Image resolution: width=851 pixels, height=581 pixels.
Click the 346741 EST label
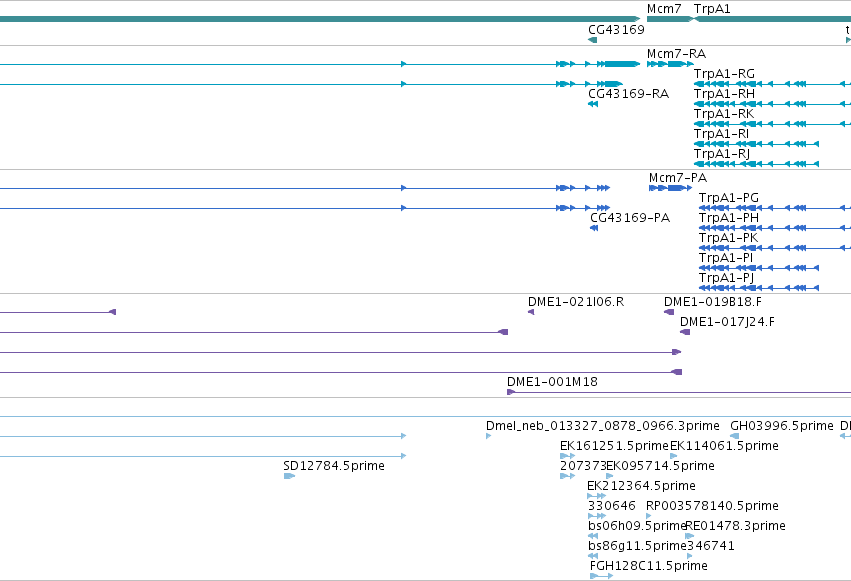[710, 546]
